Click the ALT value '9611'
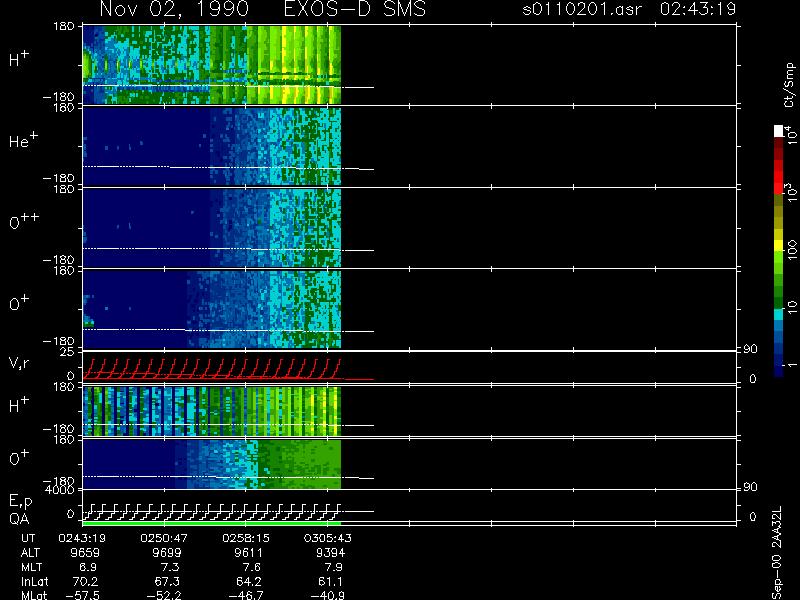The height and width of the screenshot is (600, 800). 248,553
